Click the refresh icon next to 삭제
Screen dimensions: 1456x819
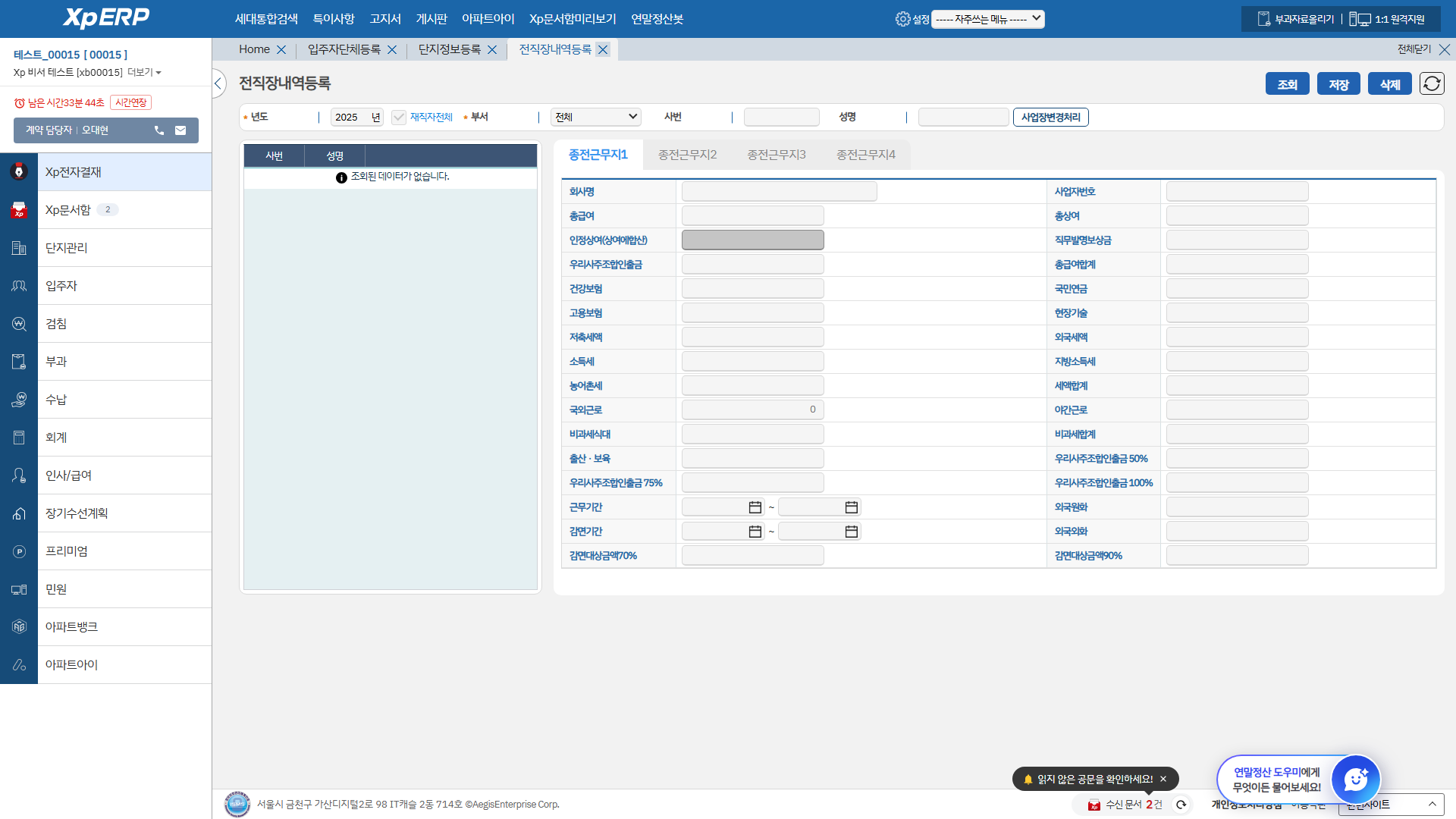1432,83
